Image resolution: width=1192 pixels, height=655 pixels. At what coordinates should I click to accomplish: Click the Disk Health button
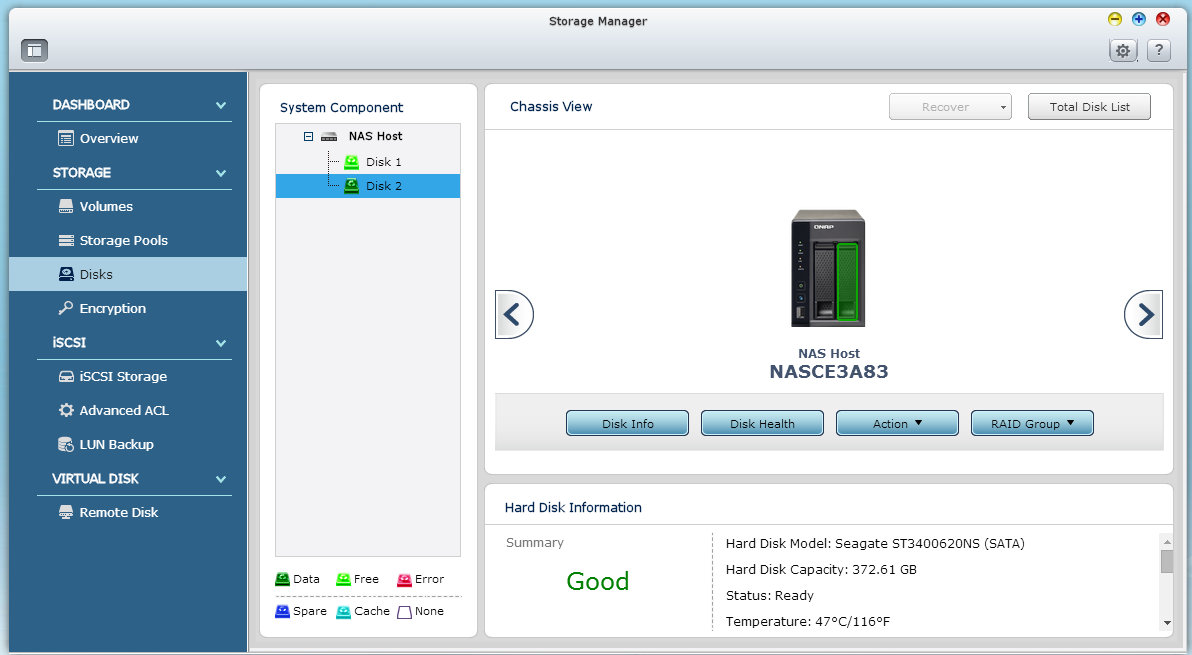coord(762,424)
